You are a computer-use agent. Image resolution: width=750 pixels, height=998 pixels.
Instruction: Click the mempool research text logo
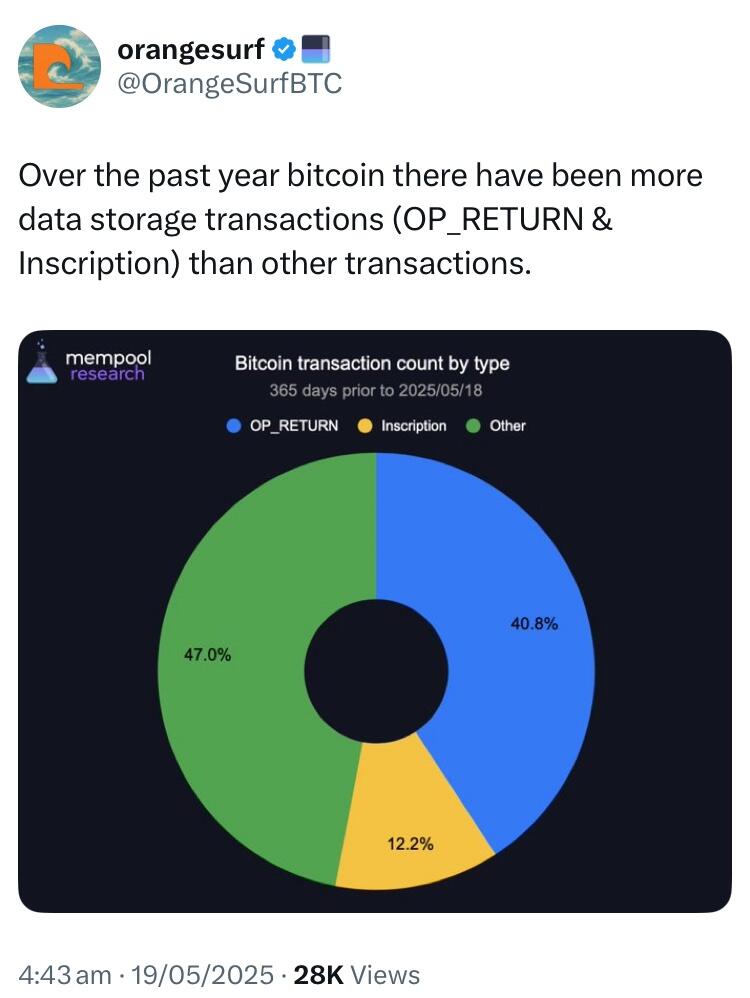[108, 366]
